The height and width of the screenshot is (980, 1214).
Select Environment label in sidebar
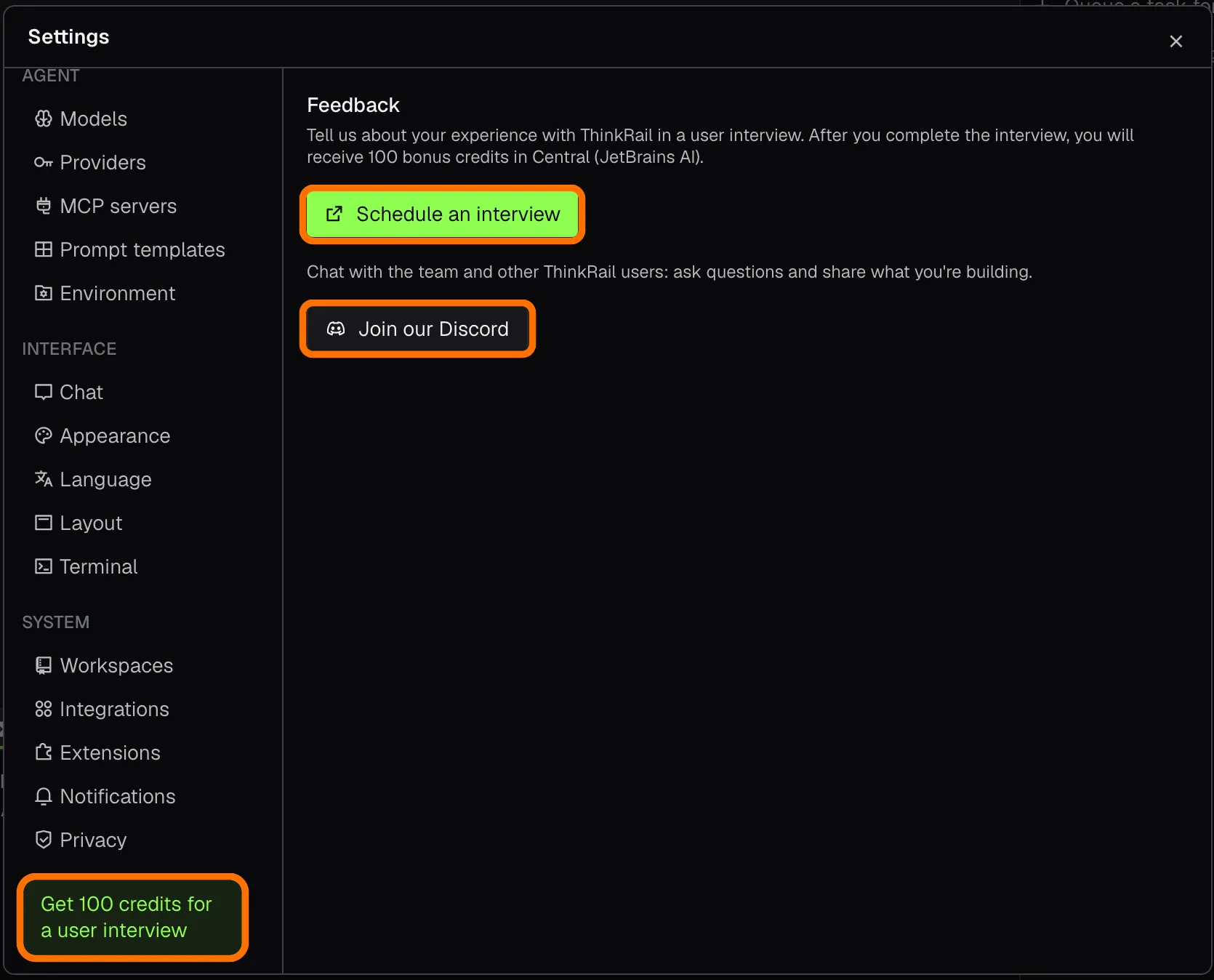pyautogui.click(x=117, y=293)
